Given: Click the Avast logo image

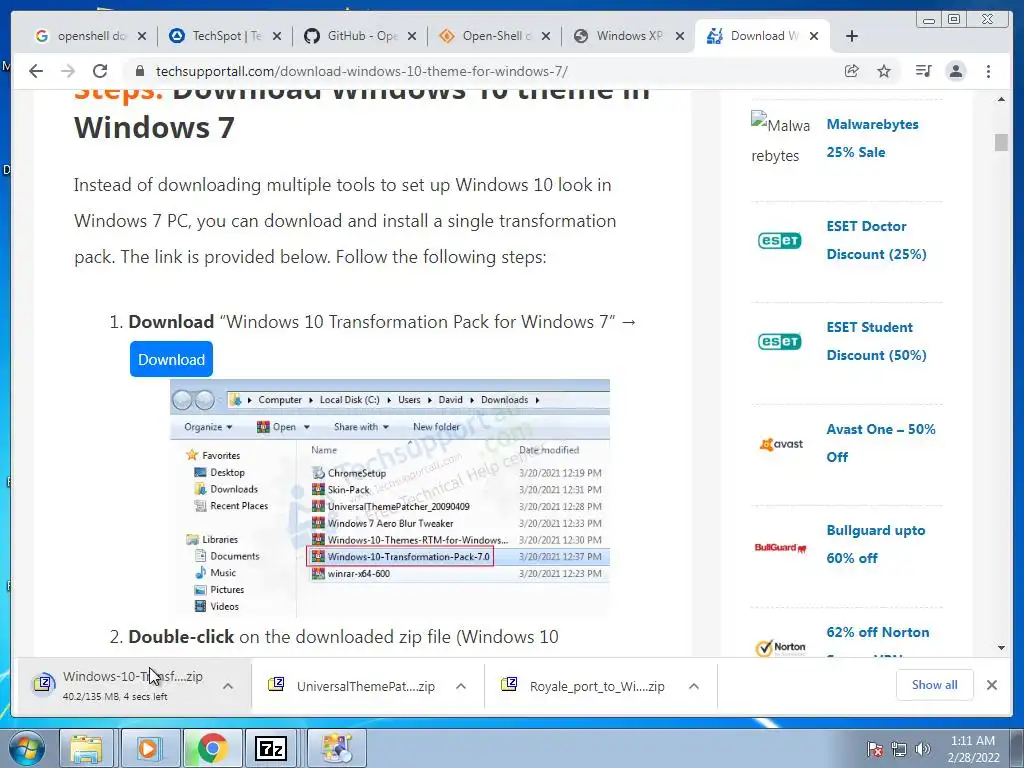Looking at the screenshot, I should pyautogui.click(x=781, y=444).
